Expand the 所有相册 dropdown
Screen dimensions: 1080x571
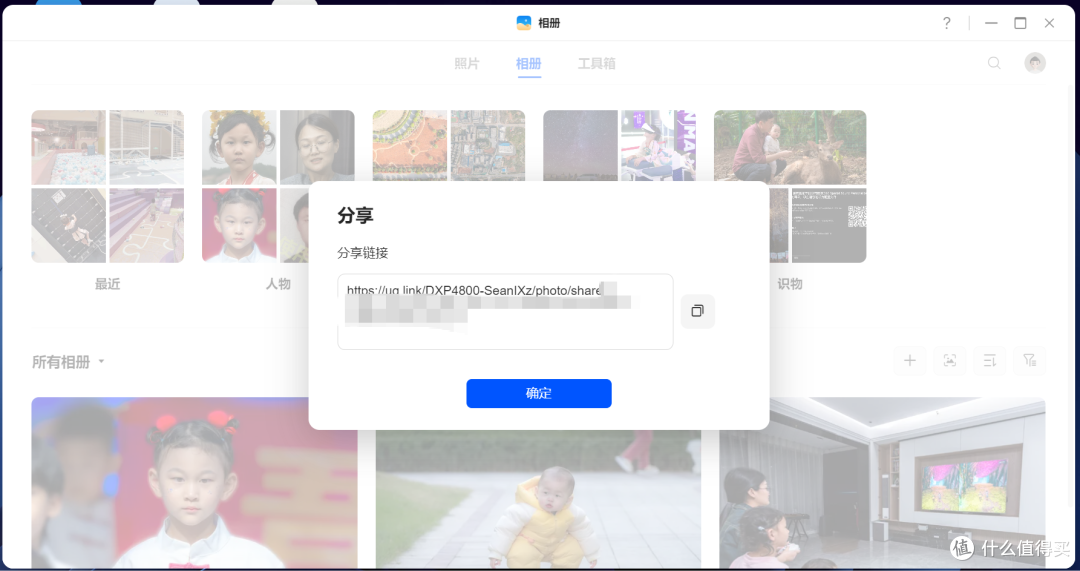point(68,362)
